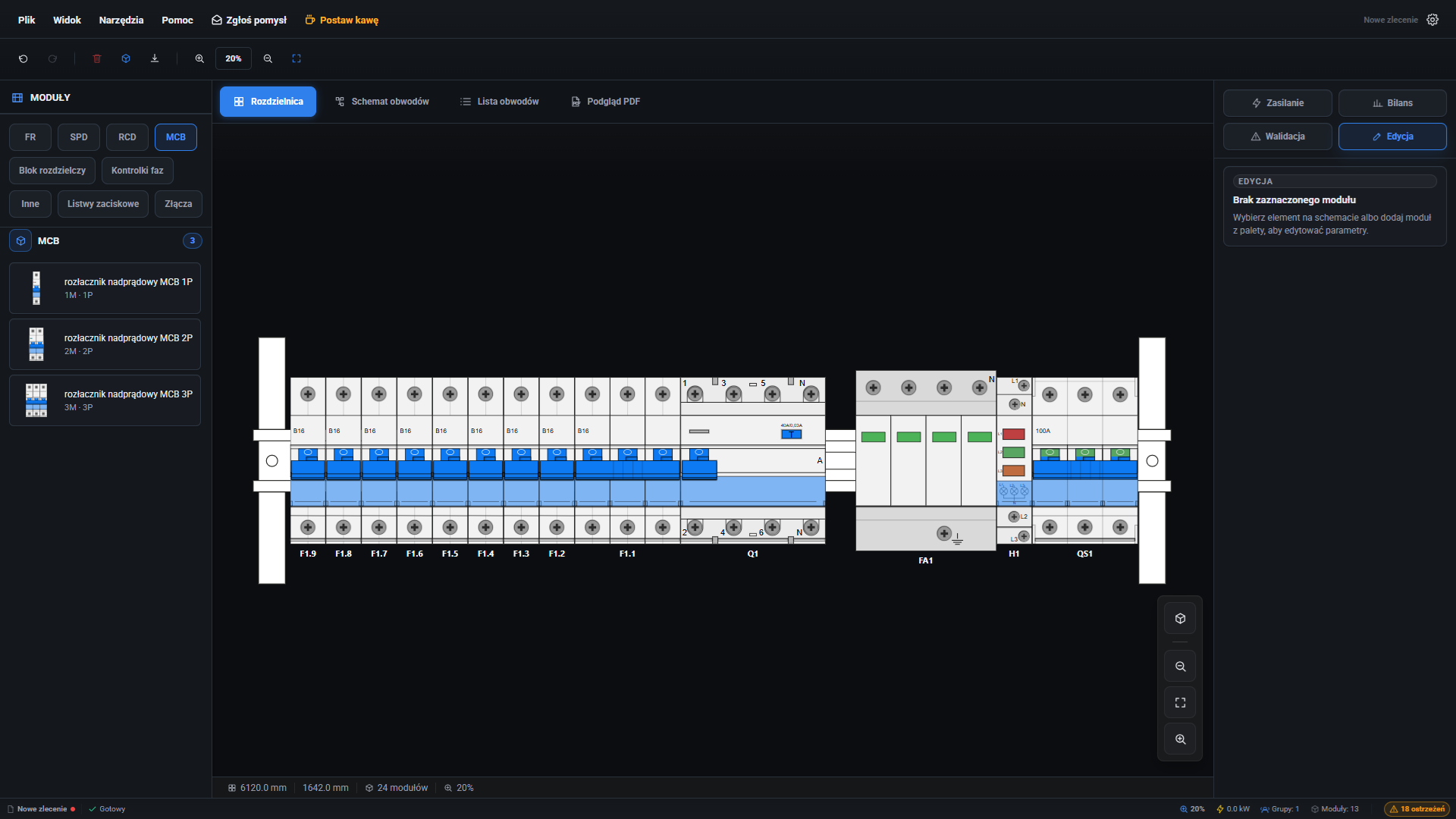Open the settings gear icon
The width and height of the screenshot is (1456, 819).
[1432, 20]
